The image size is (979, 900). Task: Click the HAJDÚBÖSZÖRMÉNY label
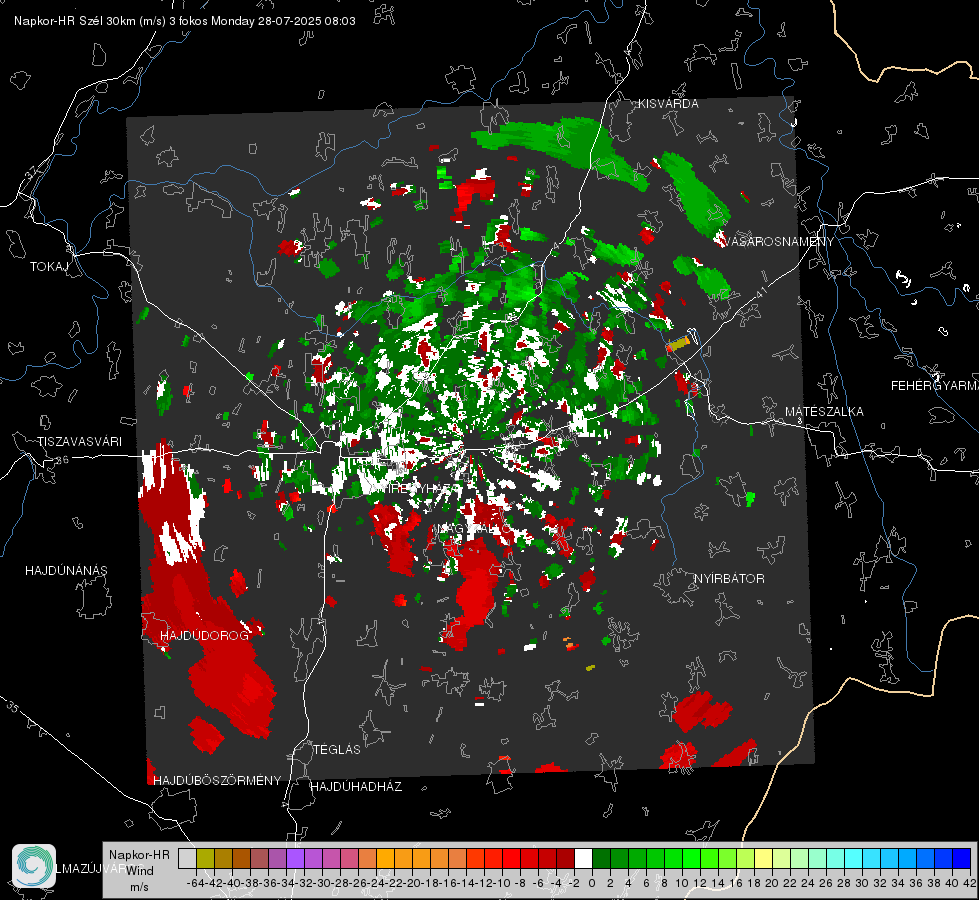click(217, 780)
